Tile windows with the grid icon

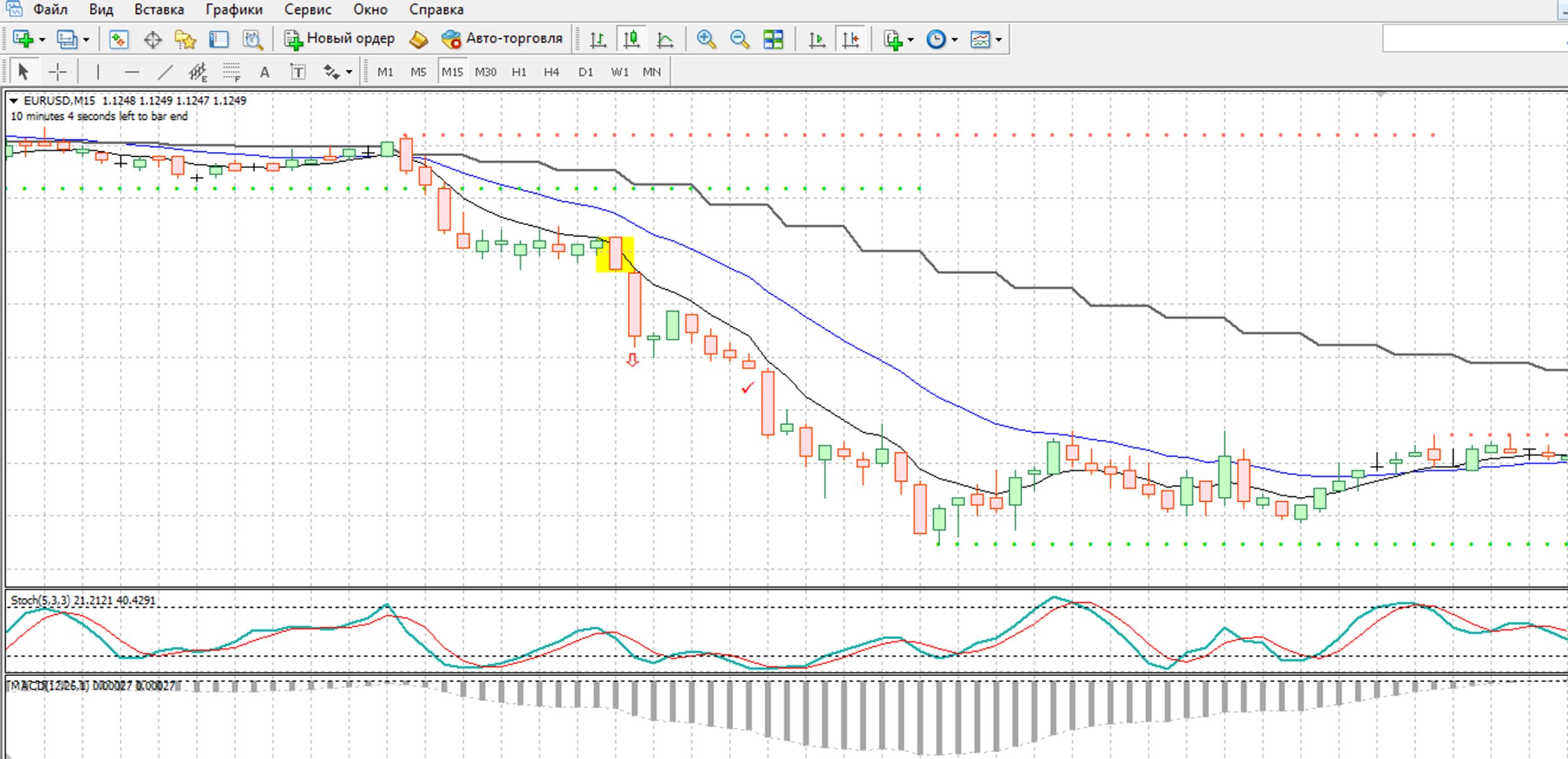[773, 40]
